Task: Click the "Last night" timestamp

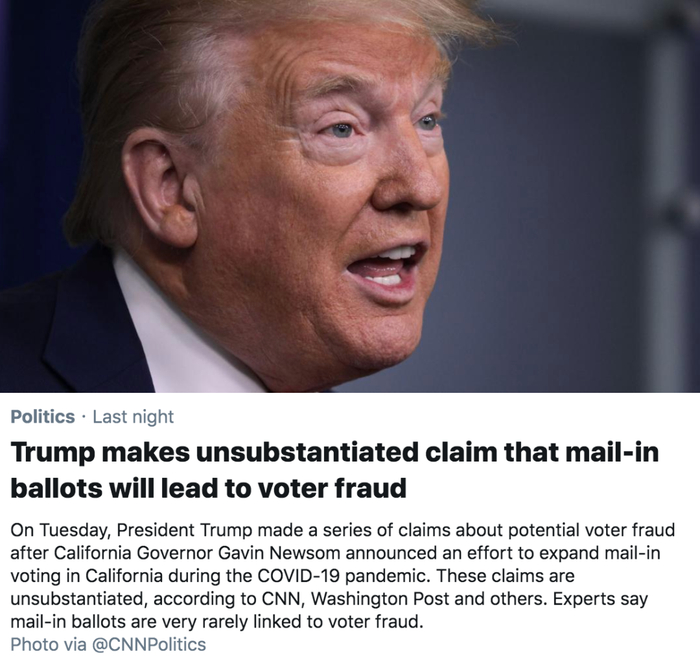Action: [x=132, y=416]
